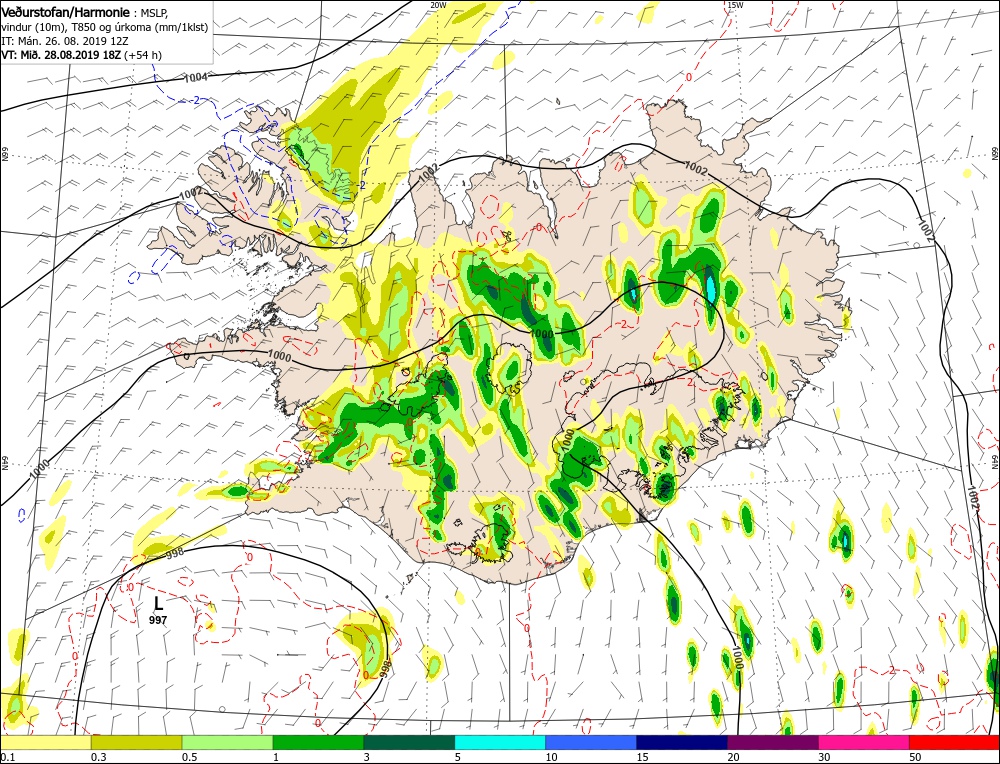Pick the magenta 30 mm legend swatch
The image size is (1000, 764).
point(864,742)
